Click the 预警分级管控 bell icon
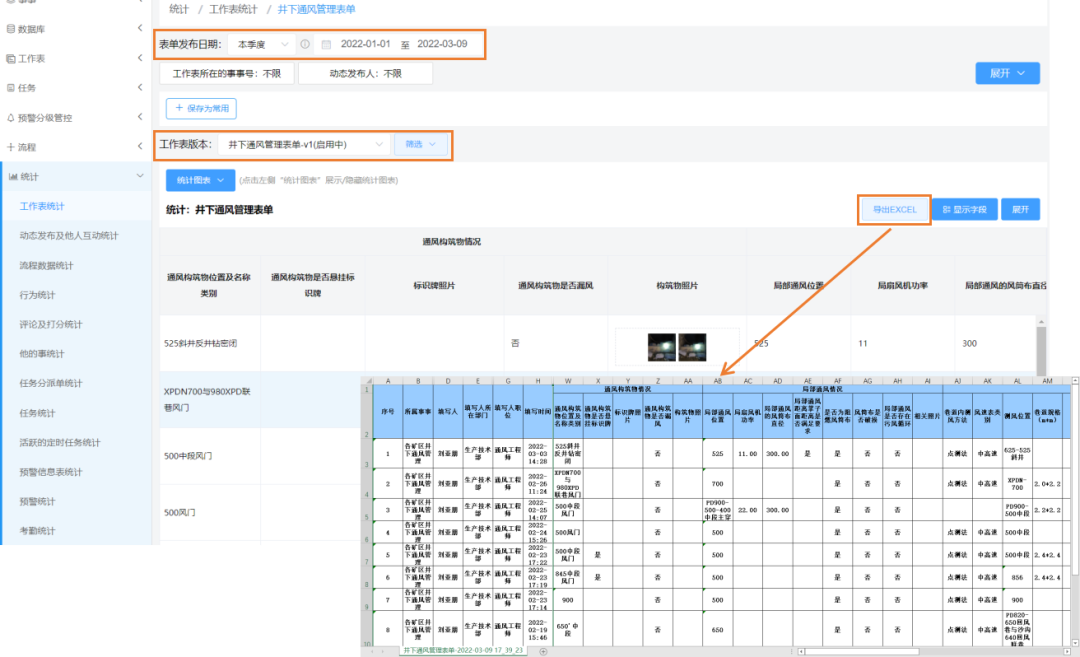 (11, 117)
